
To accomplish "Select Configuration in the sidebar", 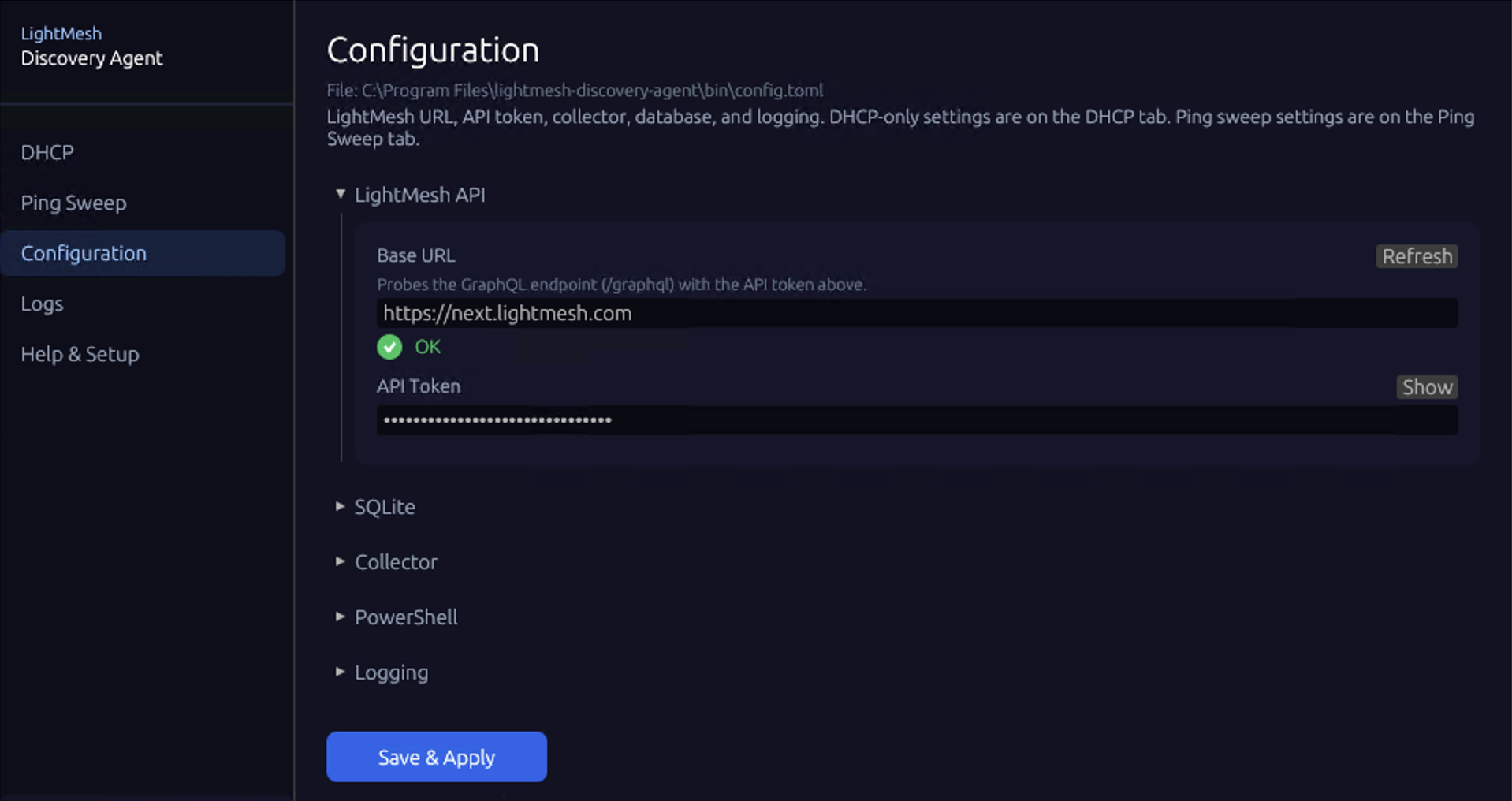I will point(143,253).
